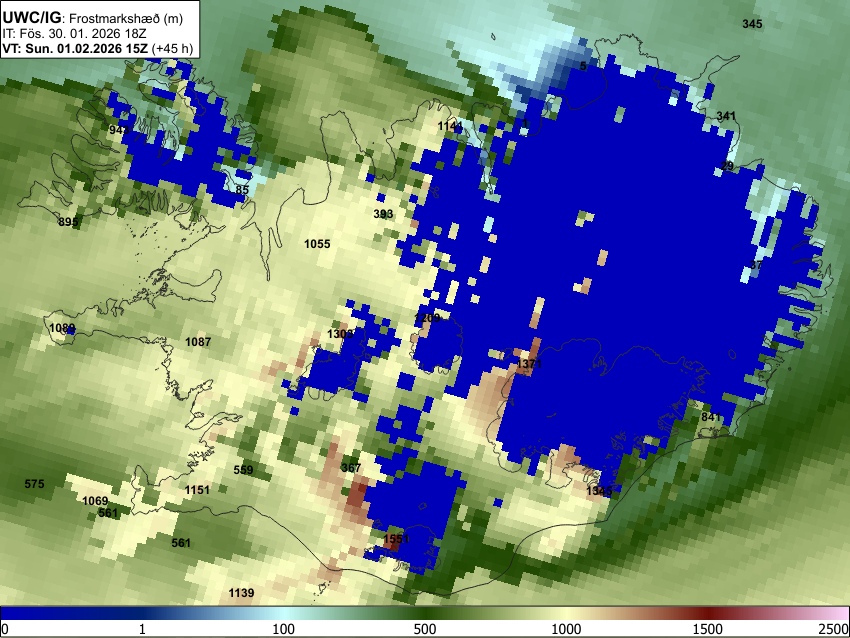
Task: Click the 'UWC/IG: Frostmarkshæð (m)' title text
Action: pos(93,17)
